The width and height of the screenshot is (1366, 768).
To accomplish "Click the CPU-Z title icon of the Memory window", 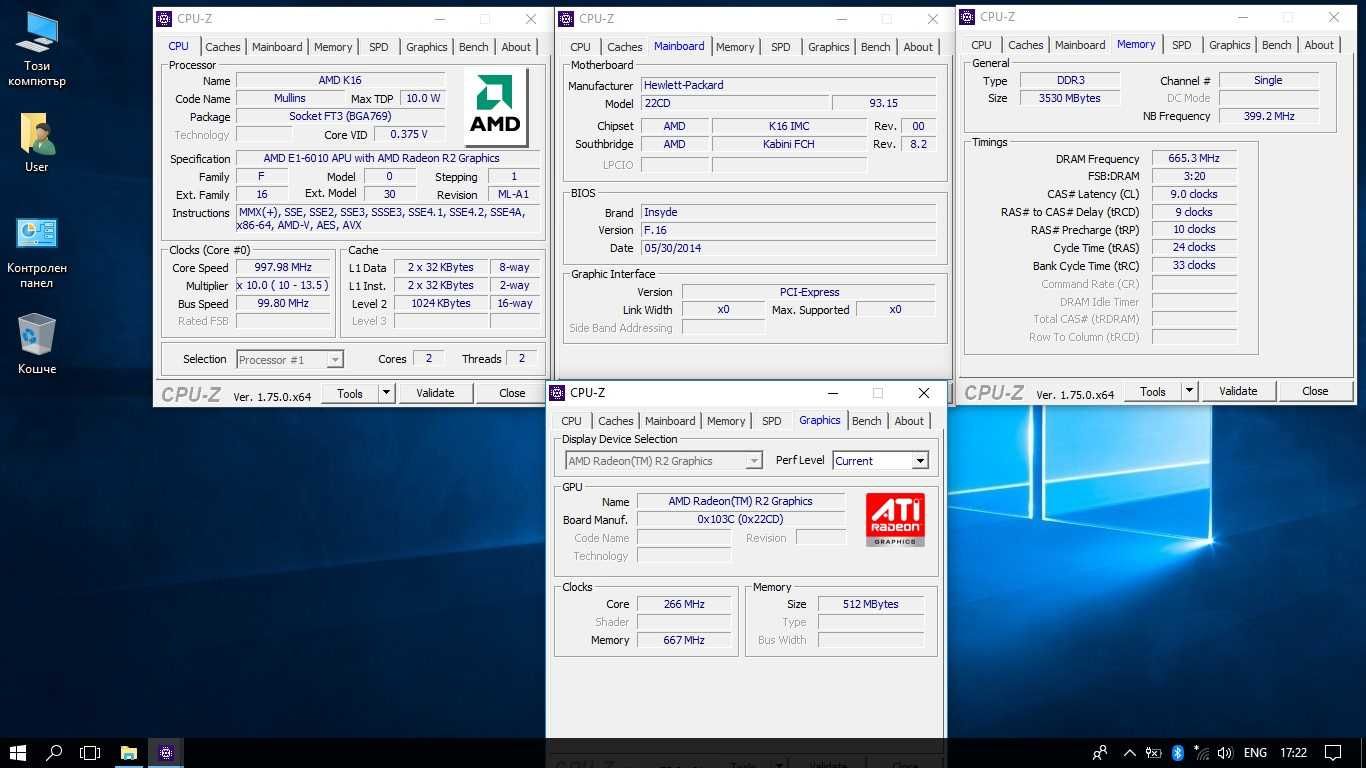I will [967, 17].
